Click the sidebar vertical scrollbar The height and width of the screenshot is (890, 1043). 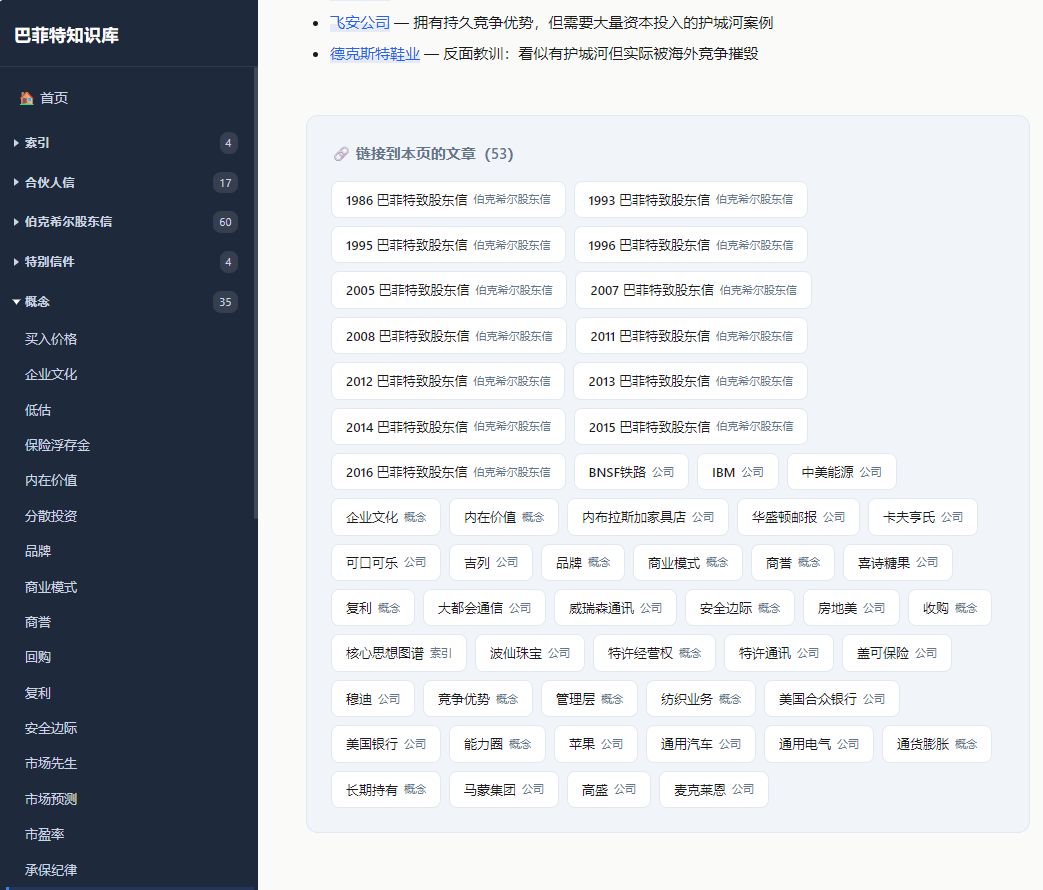pyautogui.click(x=255, y=293)
